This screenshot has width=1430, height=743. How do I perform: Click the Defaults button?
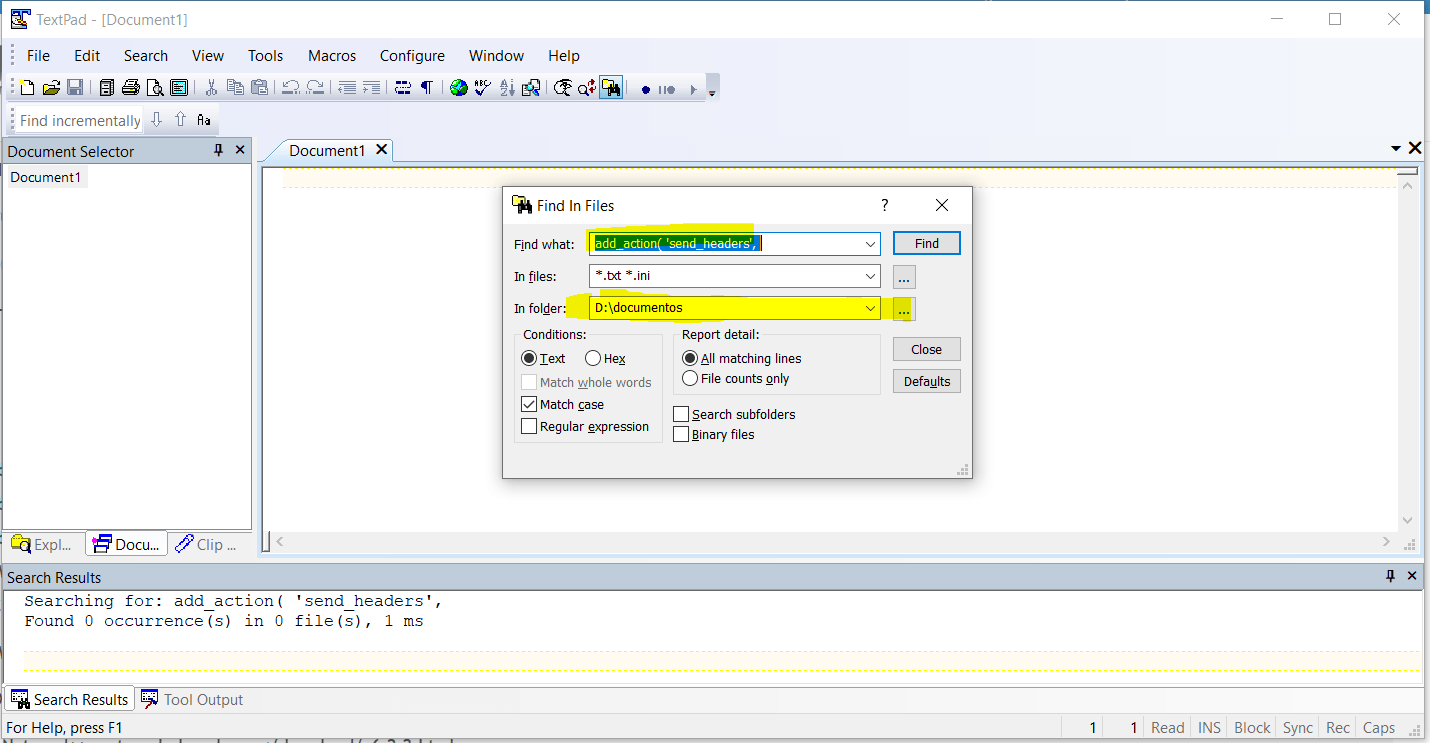[x=927, y=381]
